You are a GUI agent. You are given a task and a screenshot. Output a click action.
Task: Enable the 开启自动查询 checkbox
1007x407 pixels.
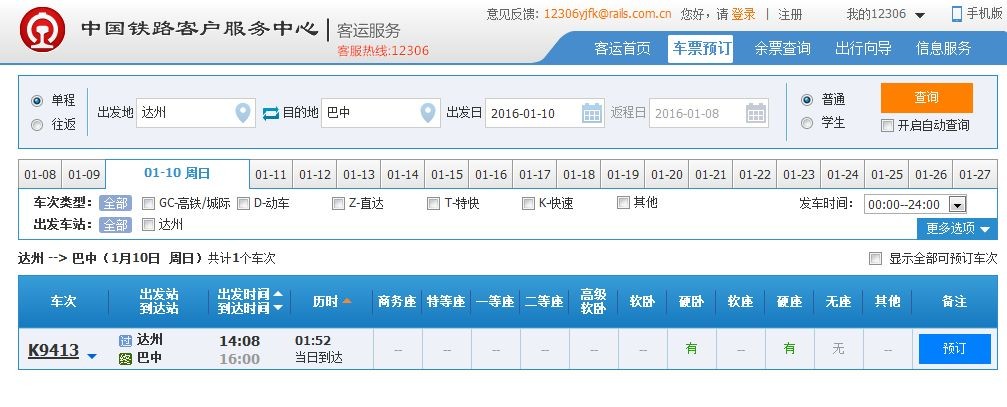[887, 125]
